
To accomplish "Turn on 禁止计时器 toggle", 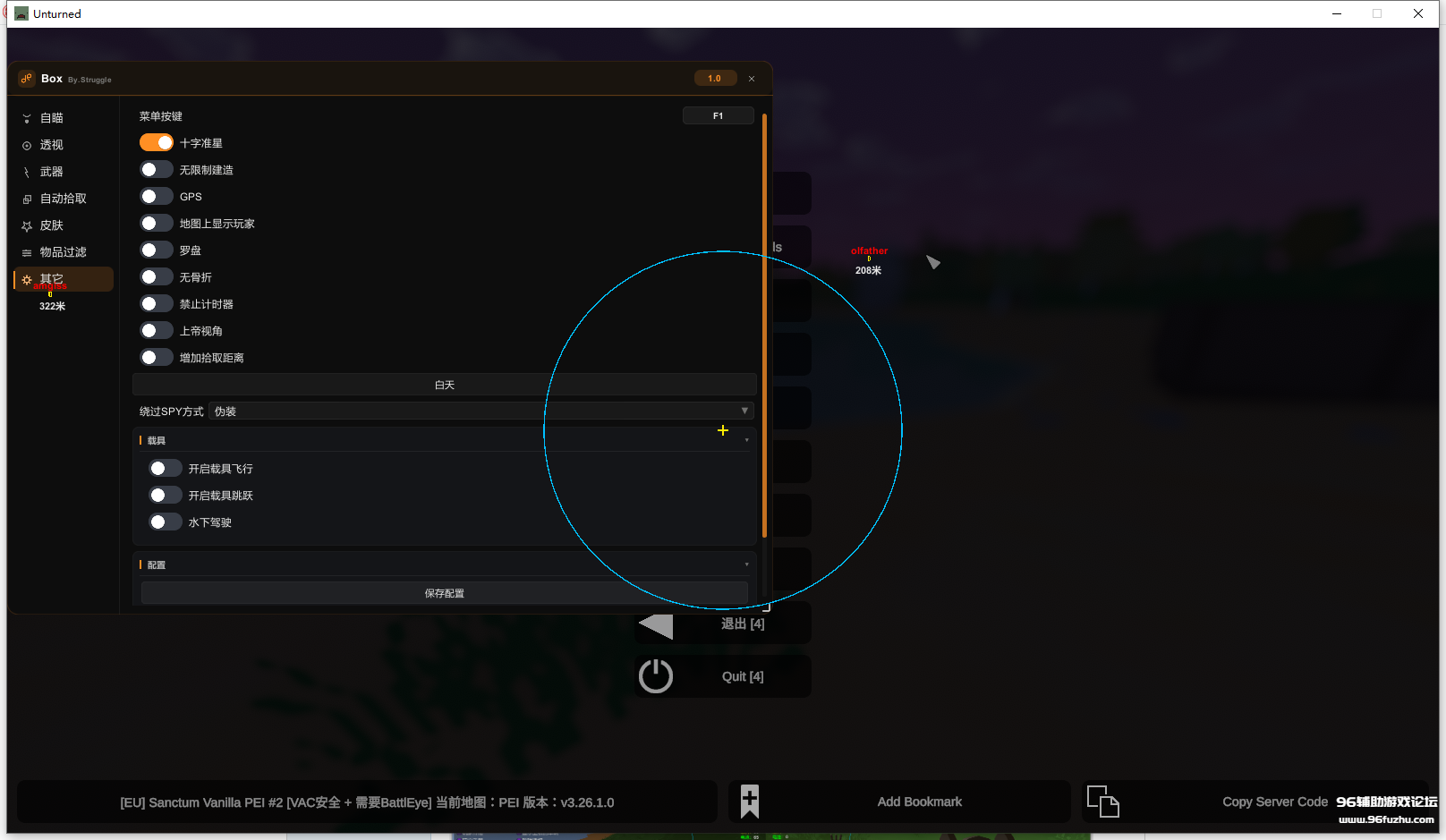I will click(x=157, y=304).
